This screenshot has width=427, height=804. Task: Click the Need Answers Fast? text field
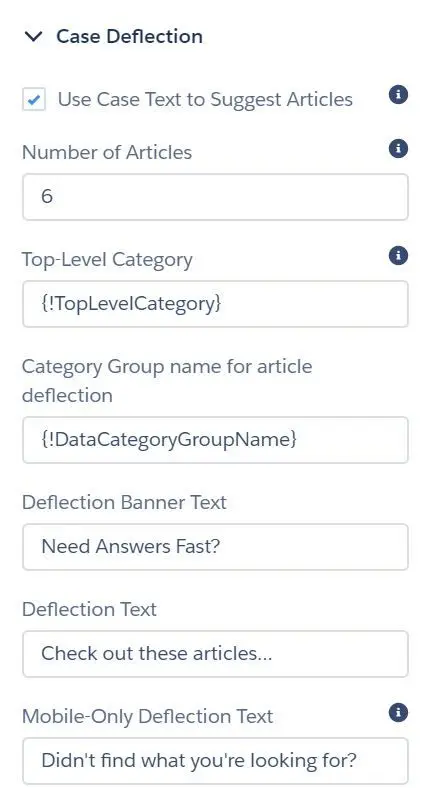click(x=215, y=547)
